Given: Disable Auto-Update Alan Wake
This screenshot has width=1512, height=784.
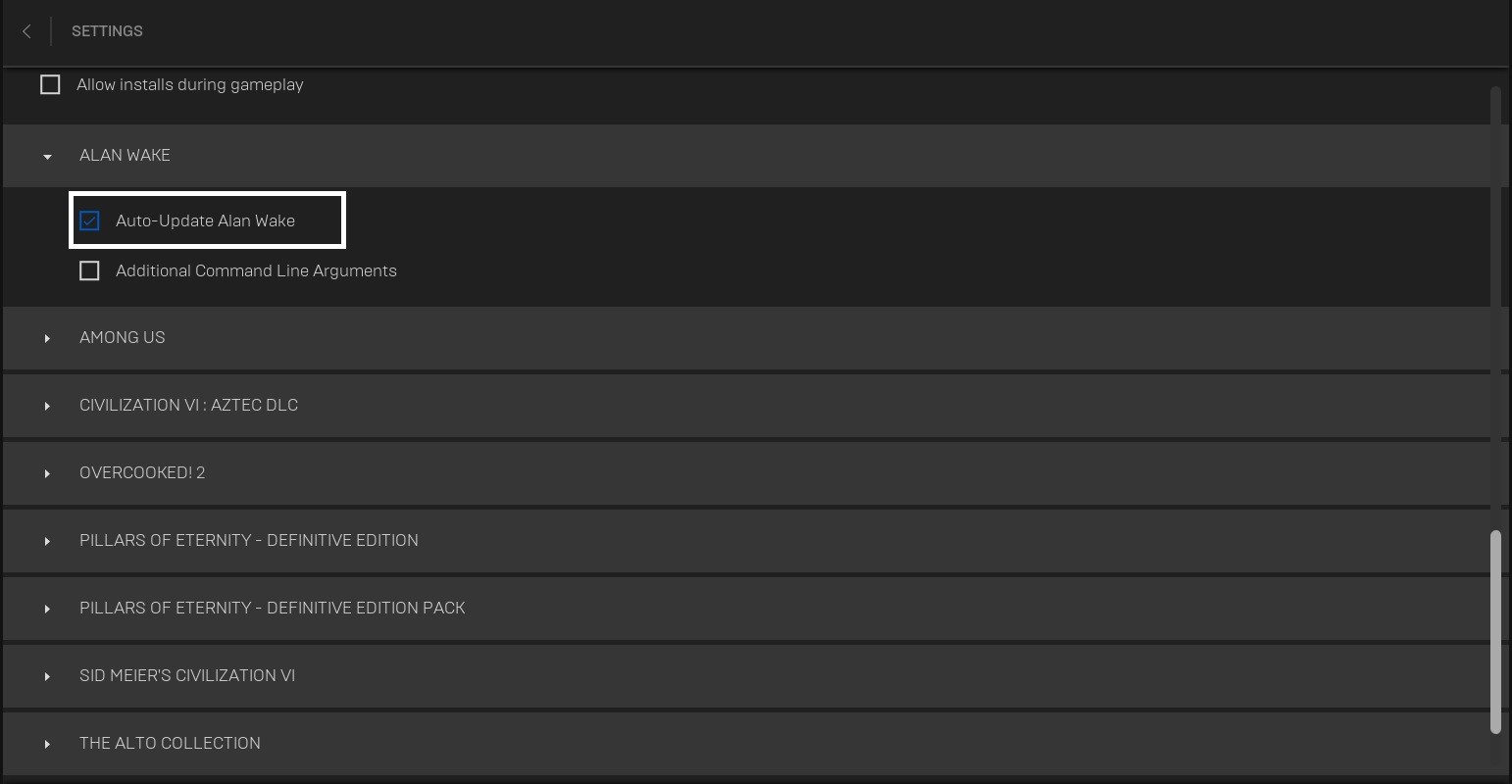Looking at the screenshot, I should [x=89, y=220].
